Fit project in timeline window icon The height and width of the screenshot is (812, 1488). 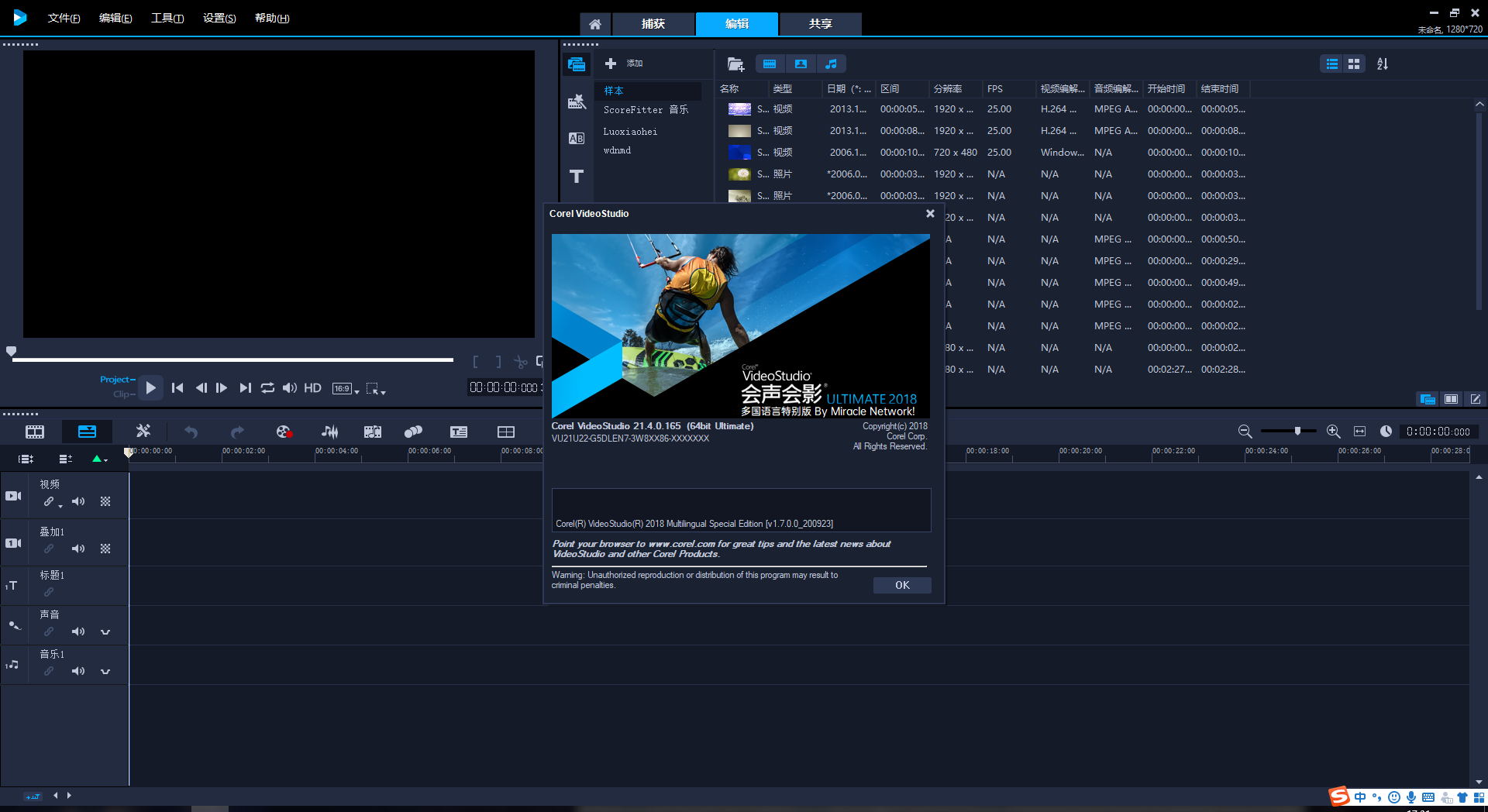[x=1359, y=432]
